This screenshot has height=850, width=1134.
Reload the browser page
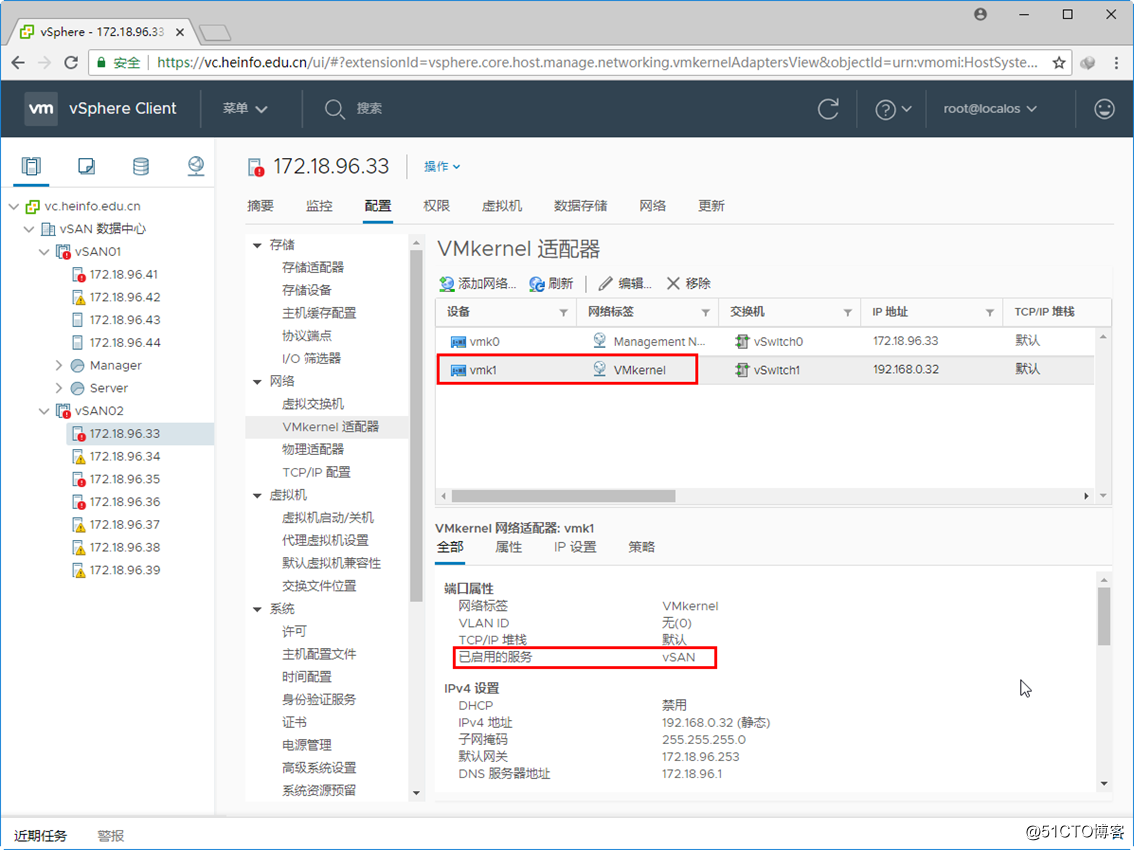(x=71, y=63)
